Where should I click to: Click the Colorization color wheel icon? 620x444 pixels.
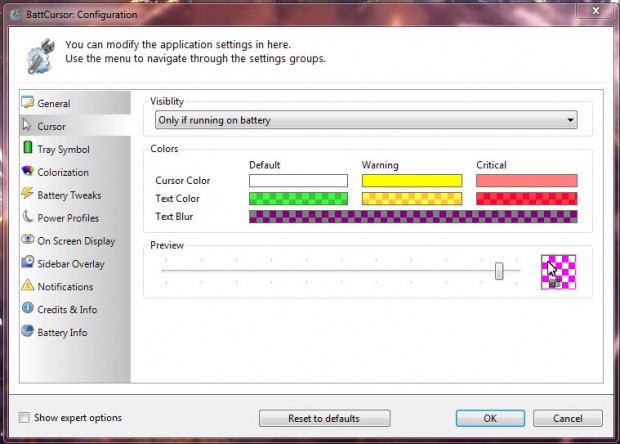[x=28, y=170]
